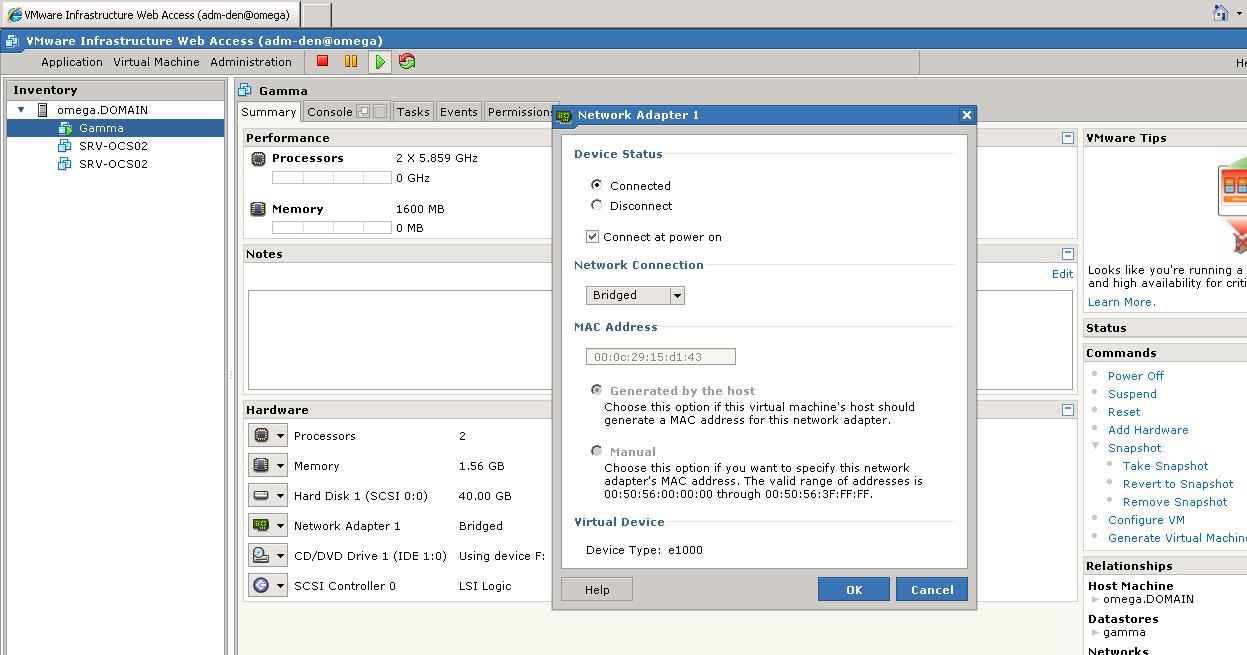Open the Administration menu
This screenshot has height=655, width=1247.
[251, 62]
